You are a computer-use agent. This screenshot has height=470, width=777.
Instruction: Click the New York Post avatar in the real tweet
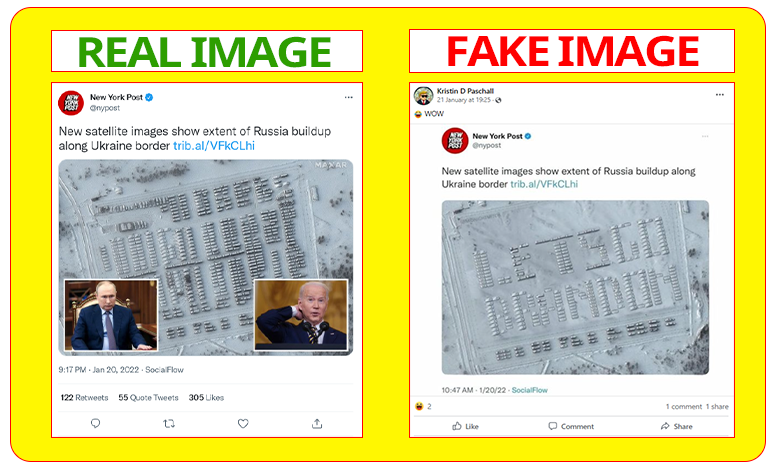point(71,103)
